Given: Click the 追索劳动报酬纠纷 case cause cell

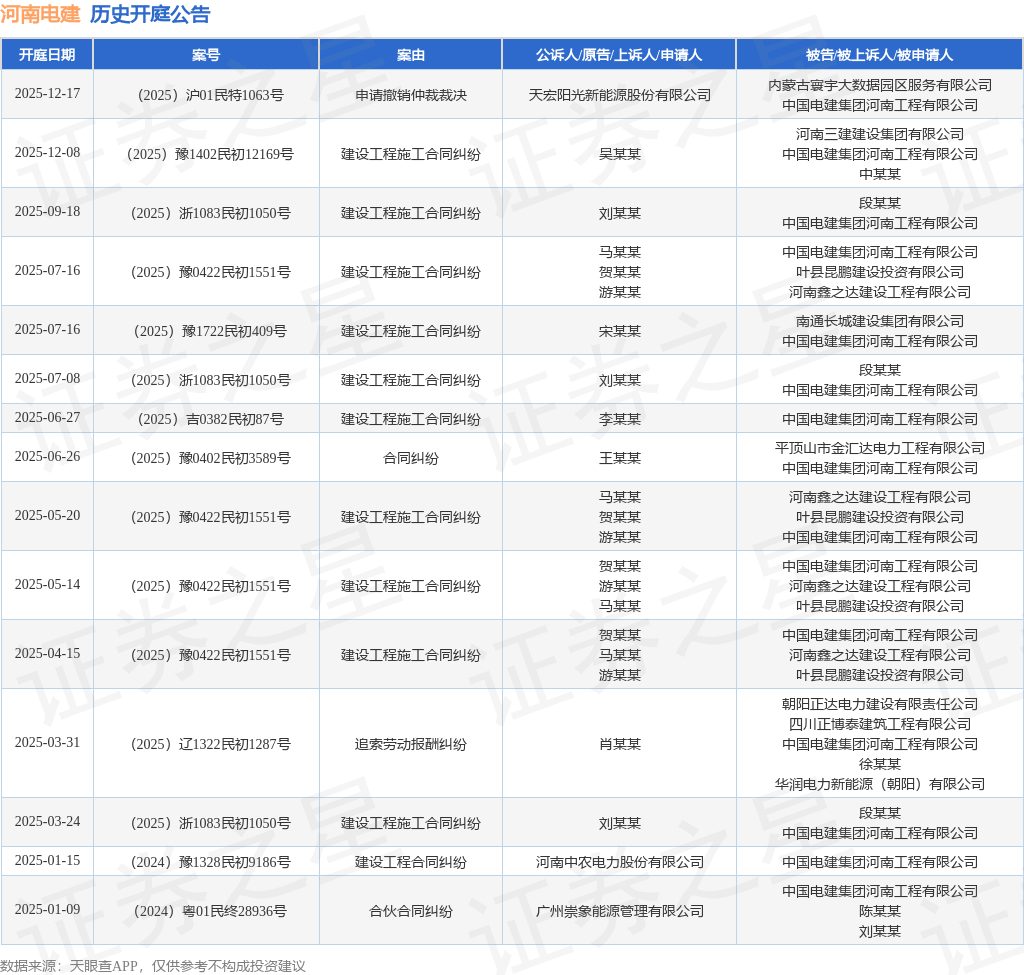Looking at the screenshot, I should pos(410,744).
